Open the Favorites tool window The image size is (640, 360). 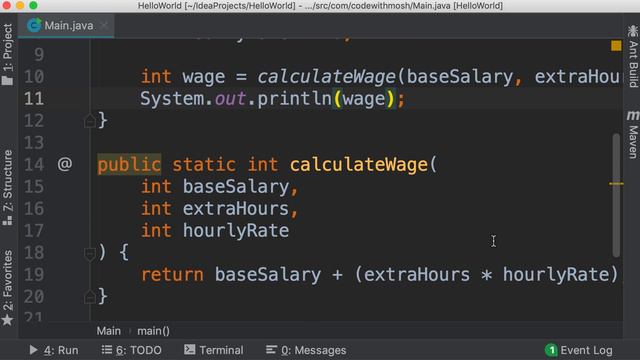(8, 287)
